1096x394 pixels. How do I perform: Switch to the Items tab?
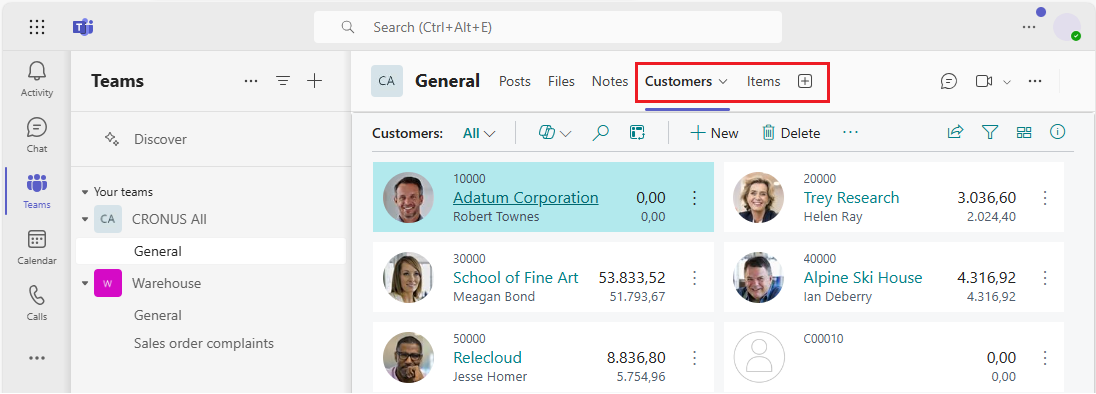[763, 81]
